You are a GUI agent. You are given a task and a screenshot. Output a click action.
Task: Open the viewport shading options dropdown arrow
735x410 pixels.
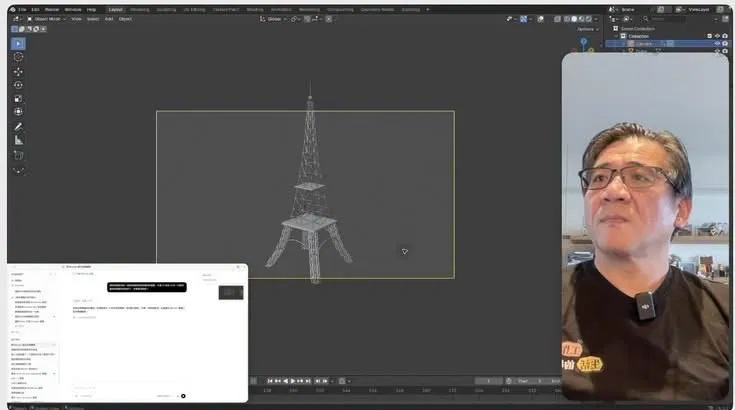click(x=596, y=19)
